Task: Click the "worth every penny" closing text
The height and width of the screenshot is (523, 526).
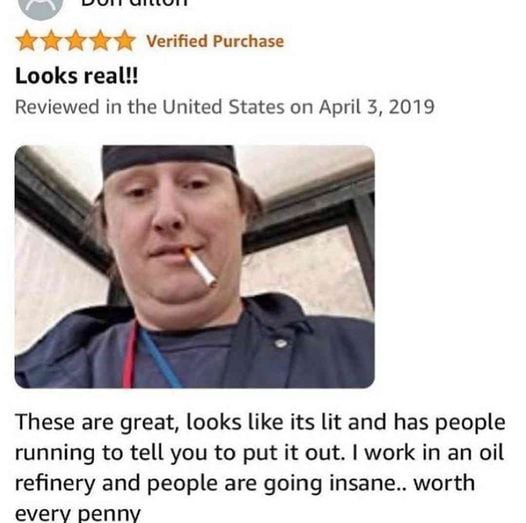Action: (x=245, y=498)
